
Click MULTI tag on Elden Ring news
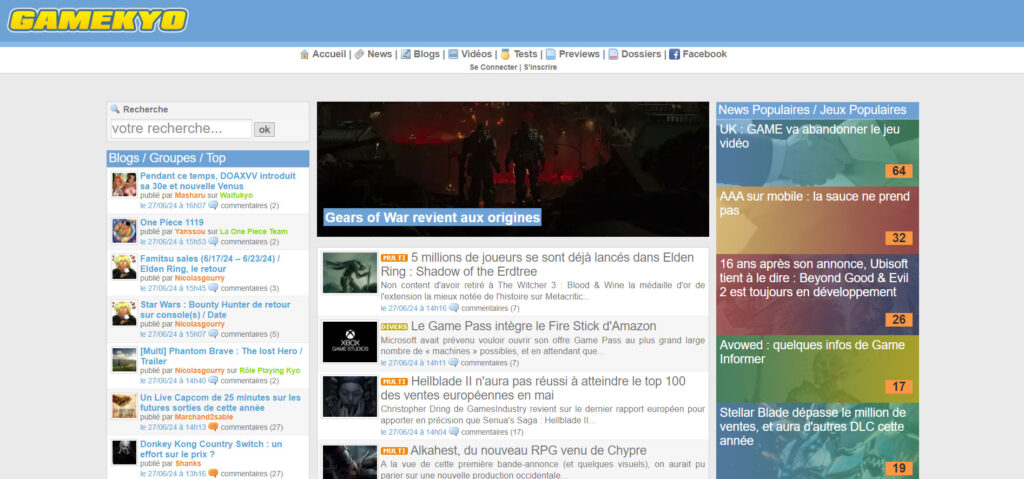(x=394, y=258)
